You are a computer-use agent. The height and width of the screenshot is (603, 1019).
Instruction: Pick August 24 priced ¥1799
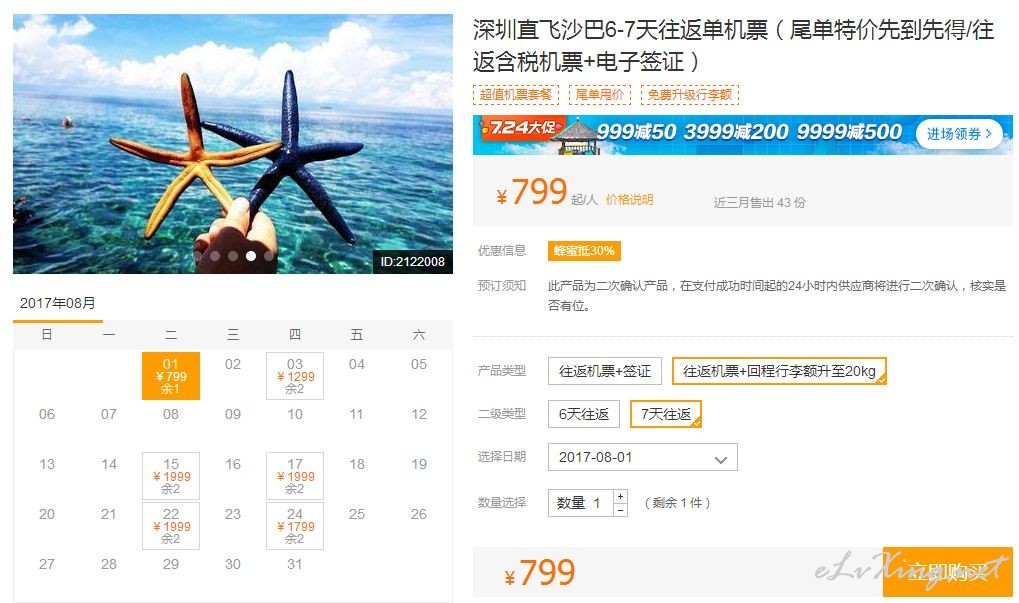coord(295,526)
